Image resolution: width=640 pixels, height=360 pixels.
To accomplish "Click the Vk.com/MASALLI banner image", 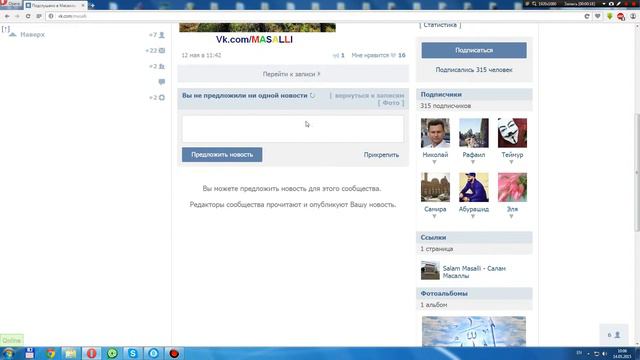I will 257,34.
